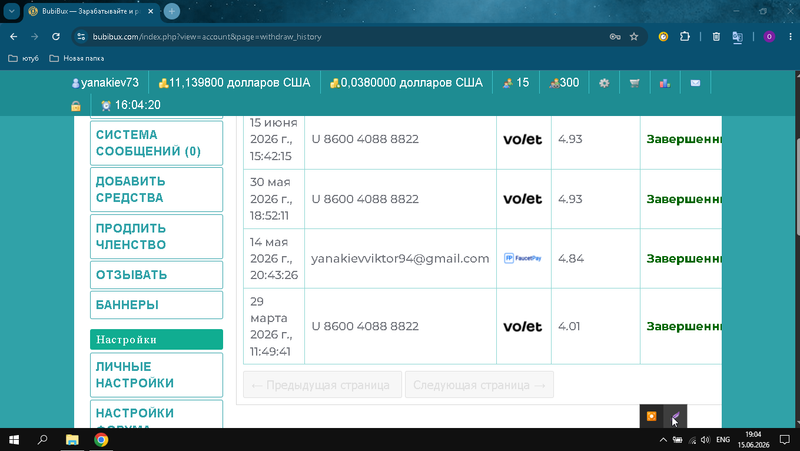This screenshot has height=451, width=800.
Task: Open the Chrome three-dot menu
Action: coord(790,36)
